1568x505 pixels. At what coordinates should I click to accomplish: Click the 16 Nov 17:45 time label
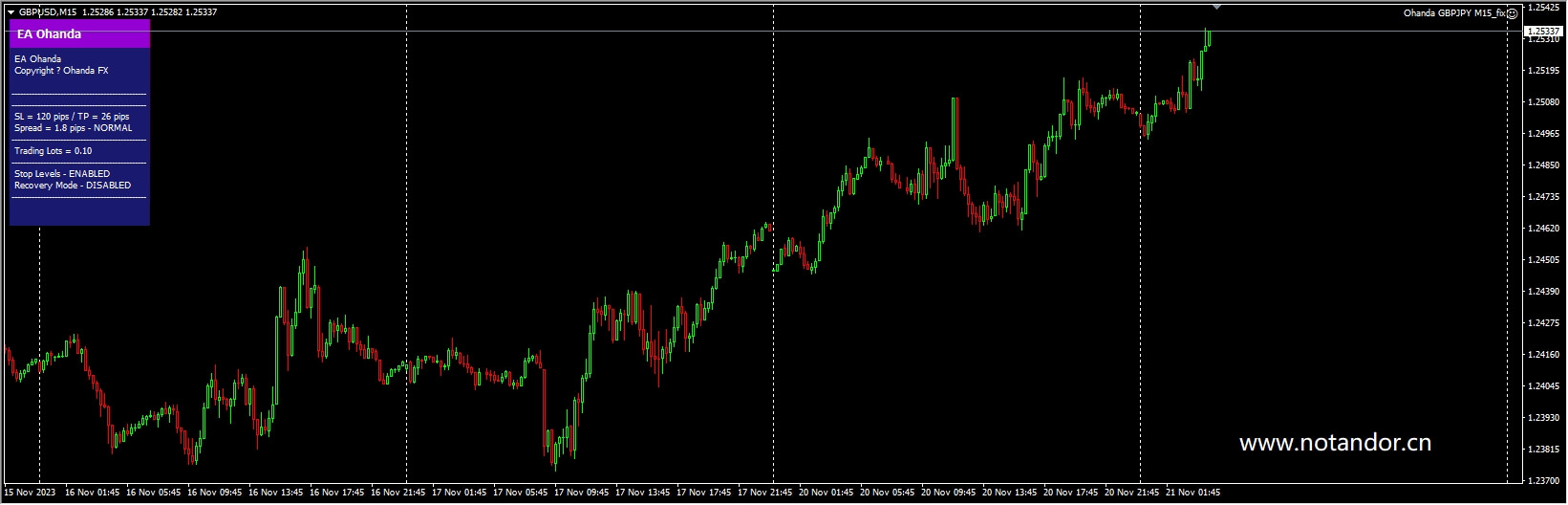tap(336, 494)
